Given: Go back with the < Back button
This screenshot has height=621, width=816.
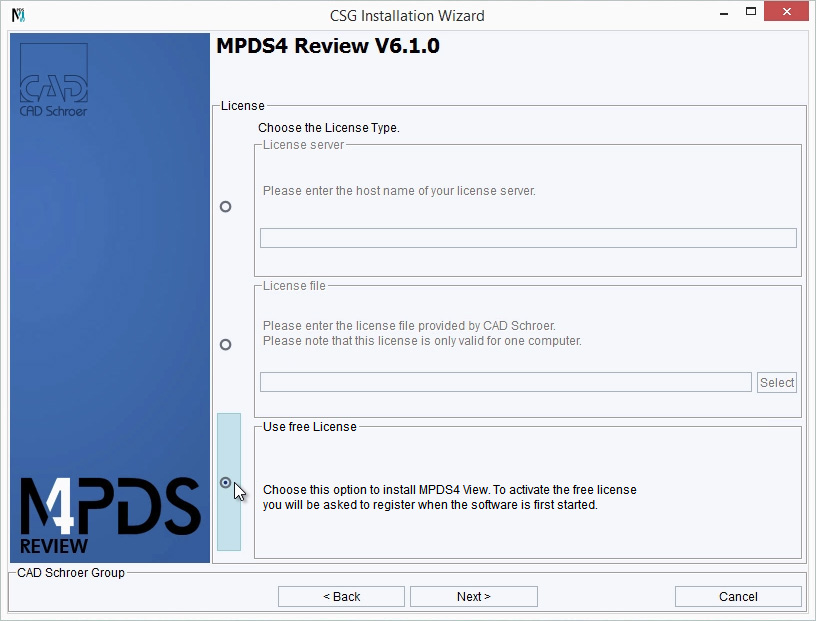Looking at the screenshot, I should tap(341, 597).
